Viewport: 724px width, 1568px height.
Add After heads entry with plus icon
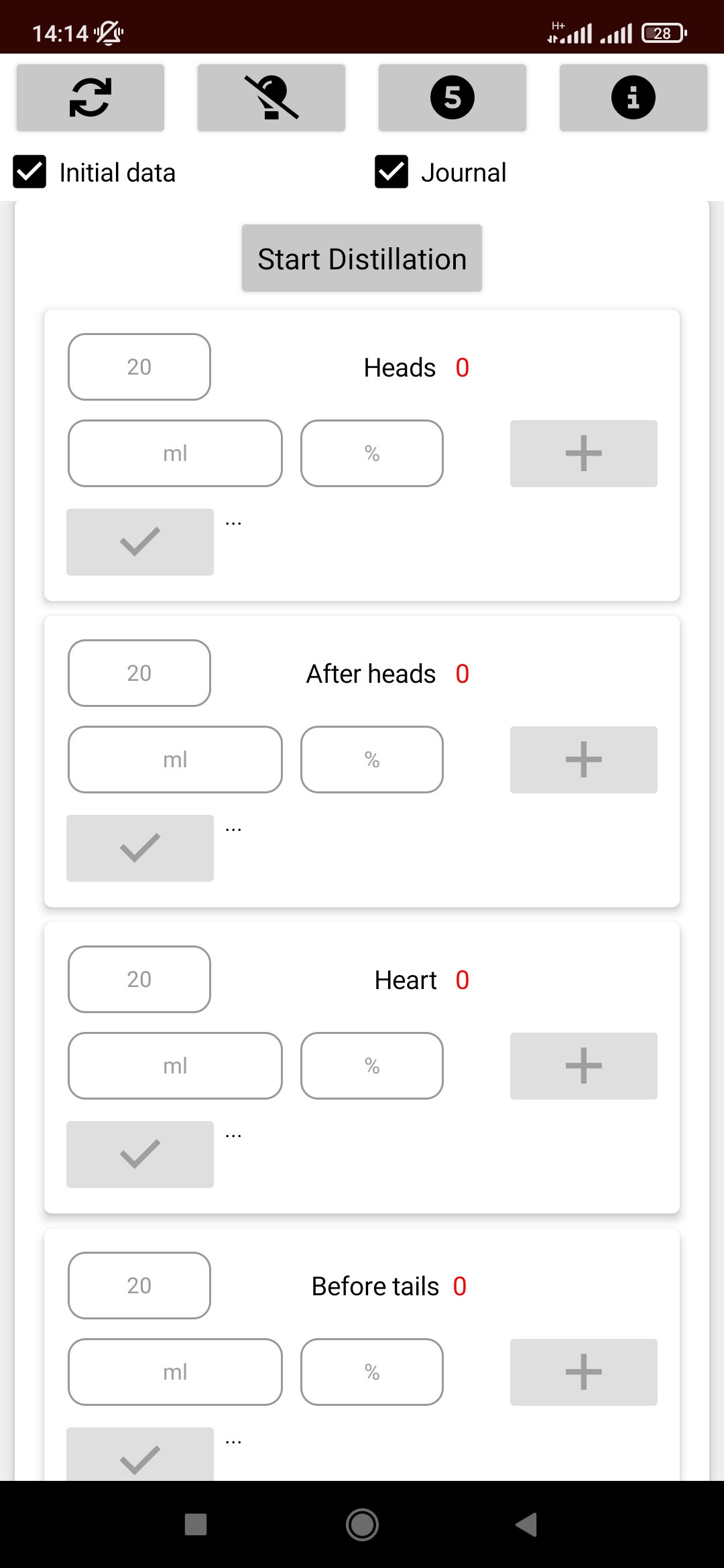pos(584,760)
